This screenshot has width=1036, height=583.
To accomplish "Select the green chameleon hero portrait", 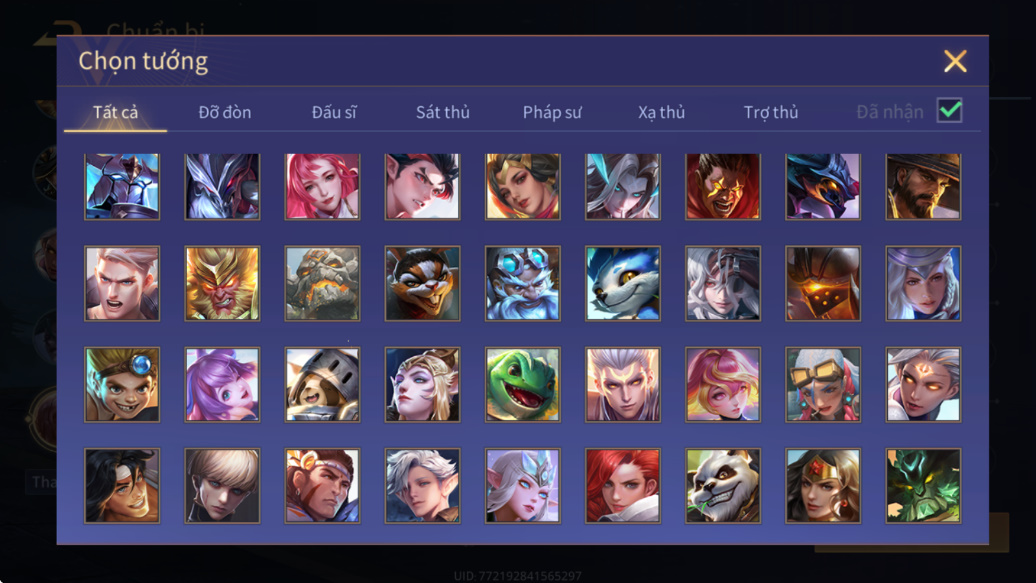I will pyautogui.click(x=523, y=385).
